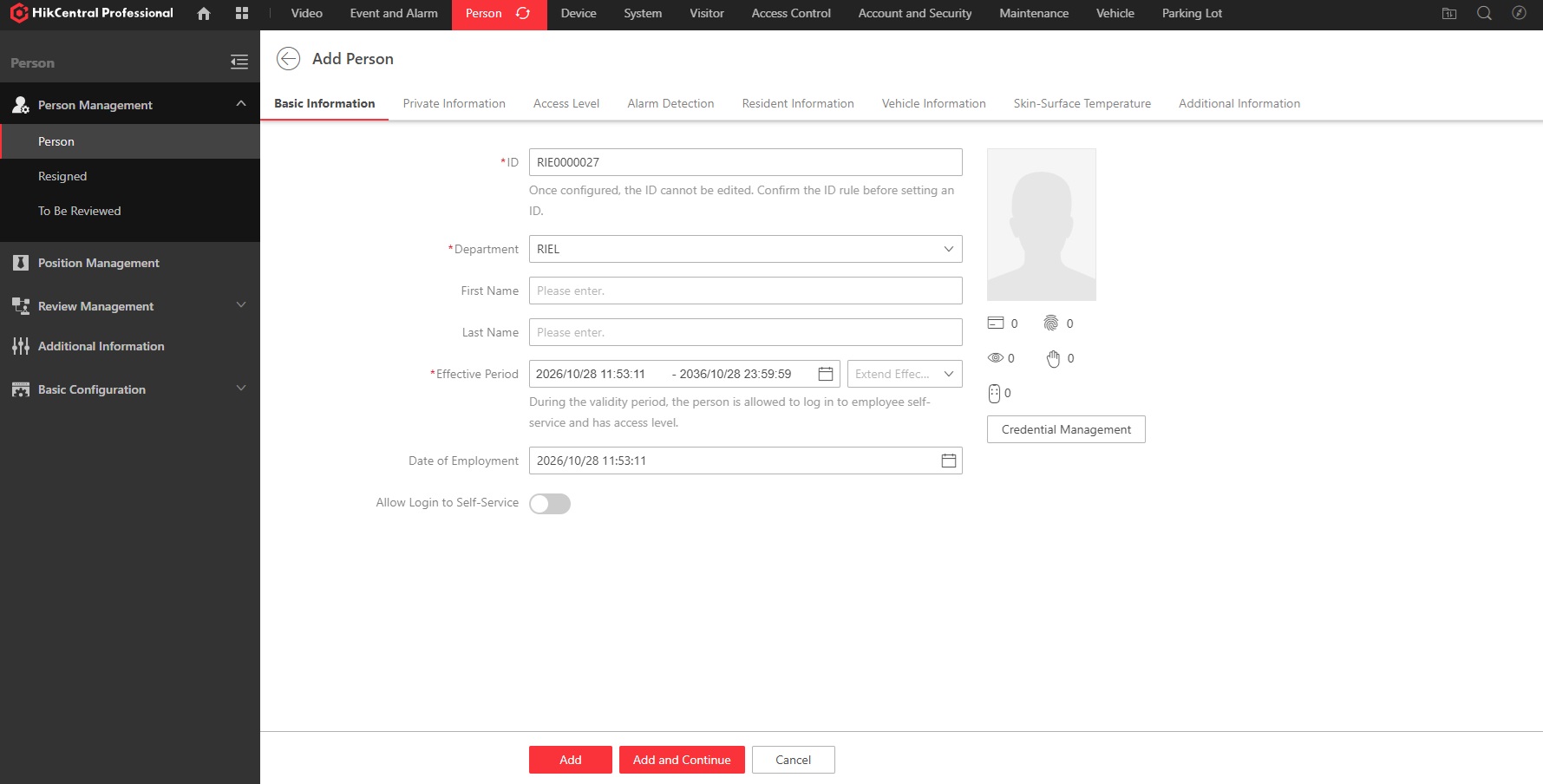The width and height of the screenshot is (1543, 784).
Task: Click the refresh icon on Person tab
Action: 523,13
